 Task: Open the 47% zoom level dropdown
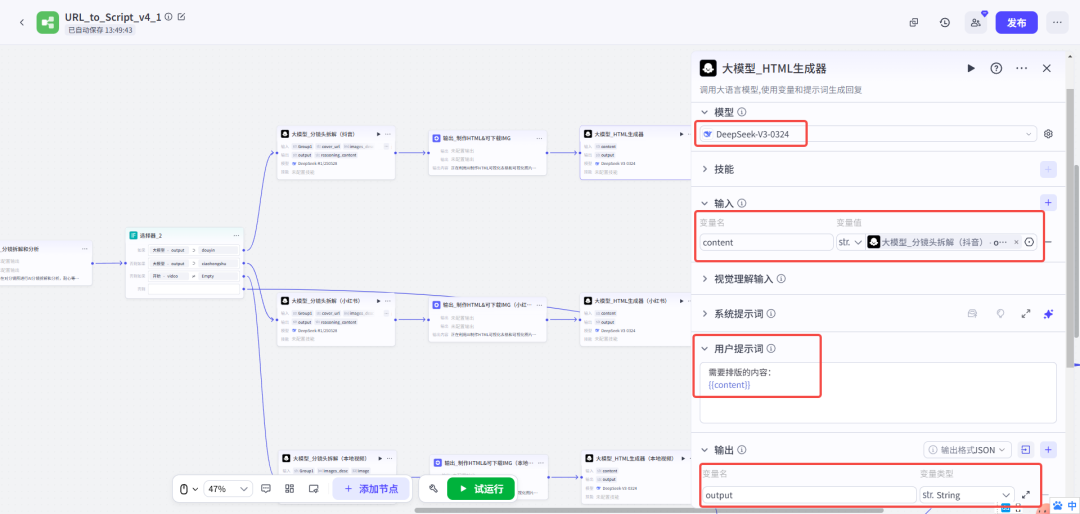228,489
